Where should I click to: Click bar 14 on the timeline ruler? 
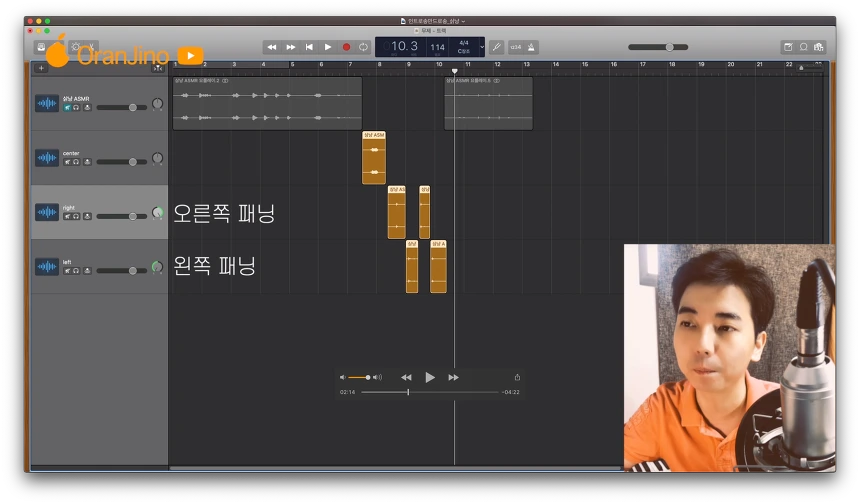tap(556, 64)
